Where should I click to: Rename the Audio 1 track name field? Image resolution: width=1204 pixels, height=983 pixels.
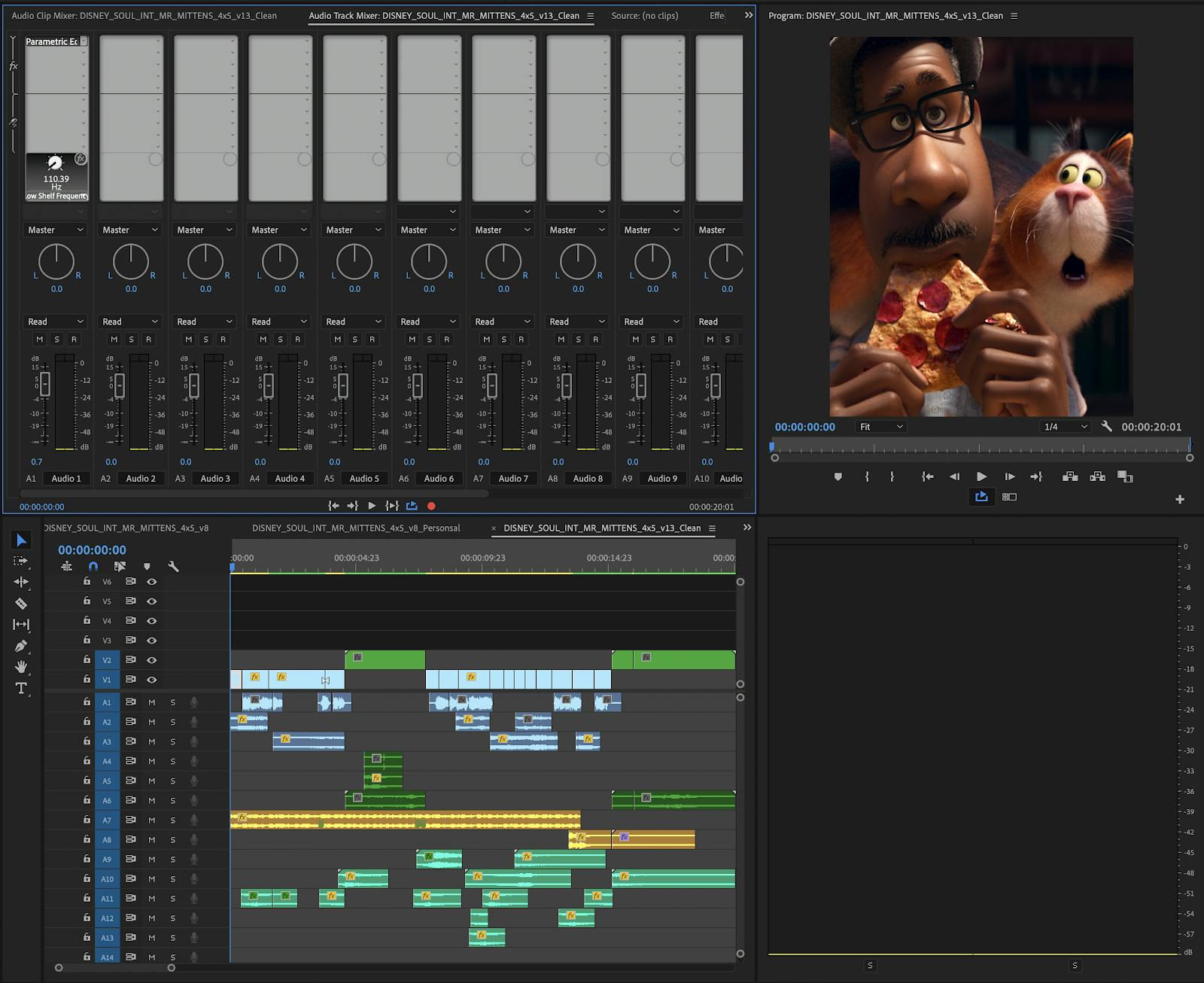66,478
